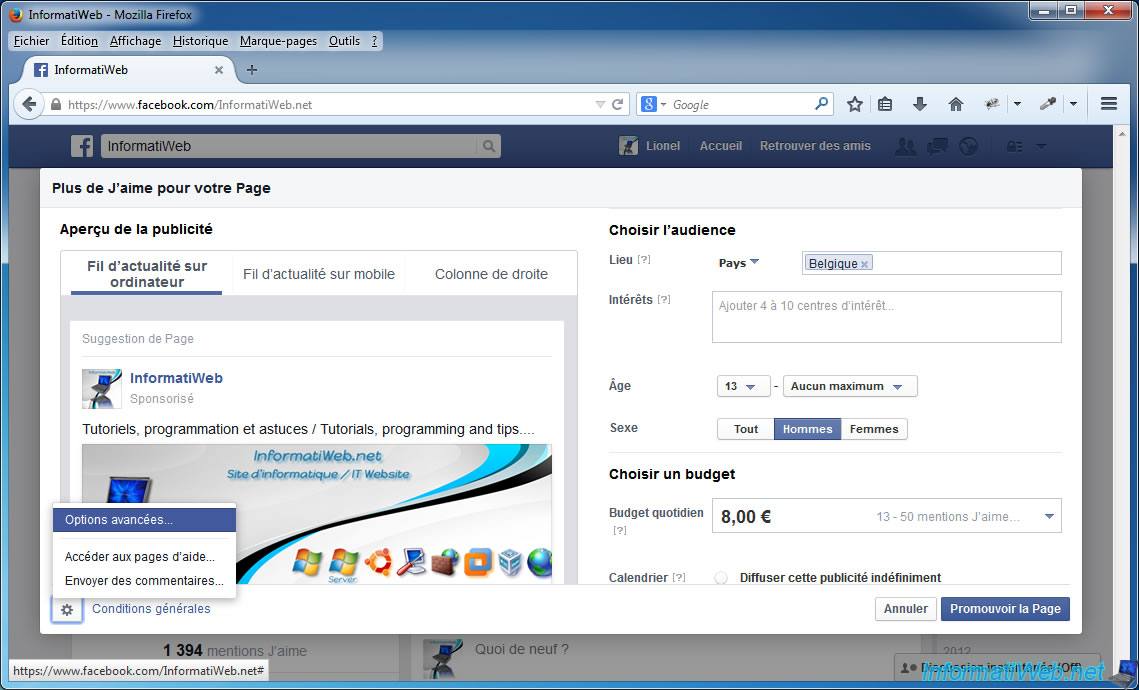Click the help icon next to Intérêts
This screenshot has height=690, width=1139.
[x=663, y=299]
